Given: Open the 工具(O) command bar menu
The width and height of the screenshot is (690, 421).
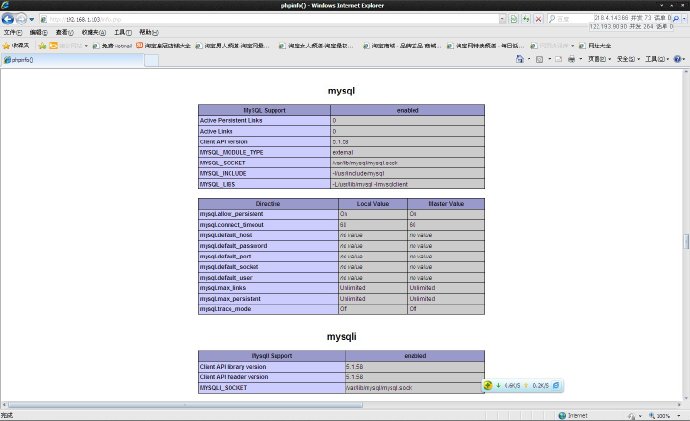Looking at the screenshot, I should click(657, 59).
